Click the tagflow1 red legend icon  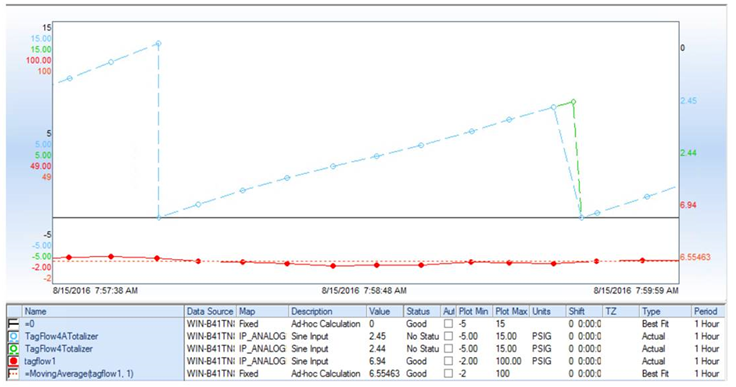(14, 361)
